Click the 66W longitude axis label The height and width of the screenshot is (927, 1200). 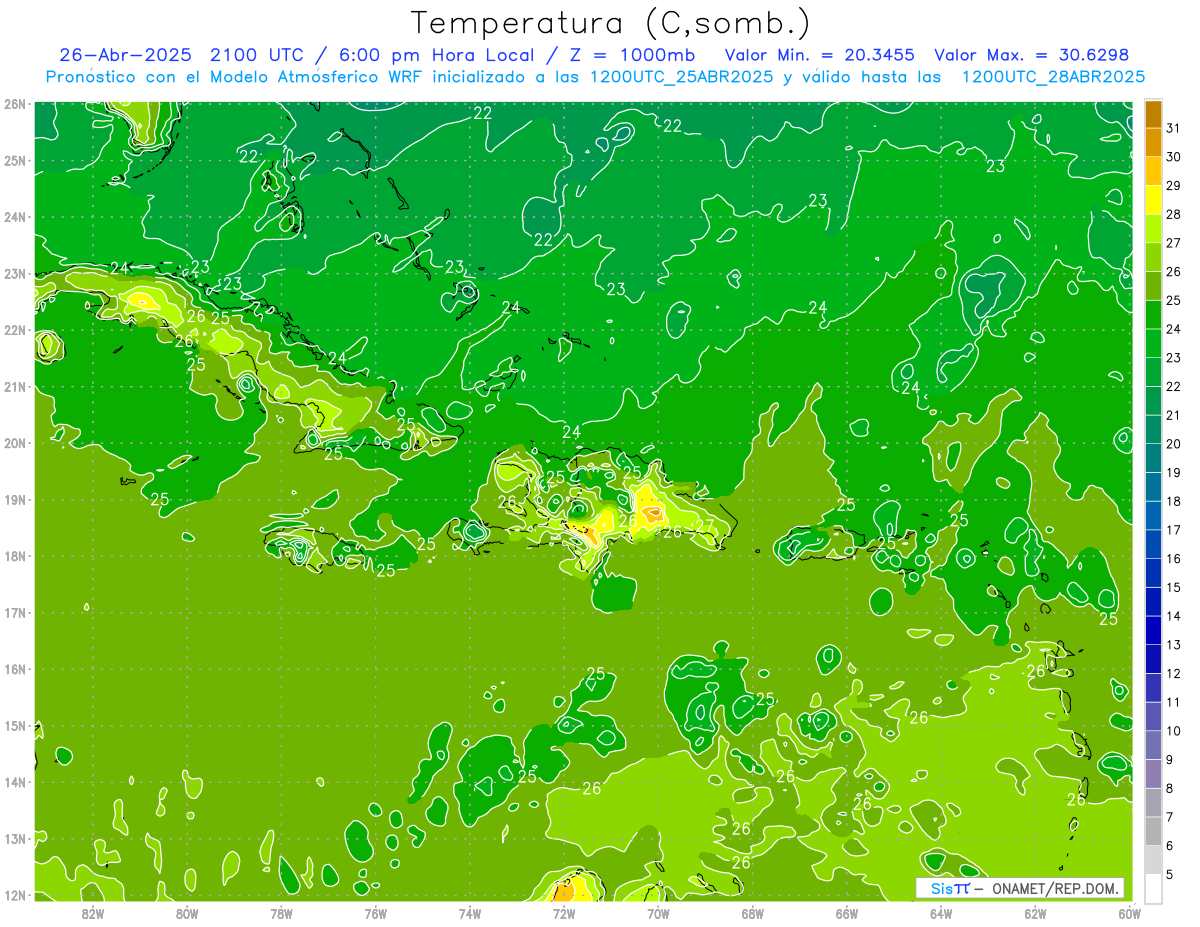point(847,912)
